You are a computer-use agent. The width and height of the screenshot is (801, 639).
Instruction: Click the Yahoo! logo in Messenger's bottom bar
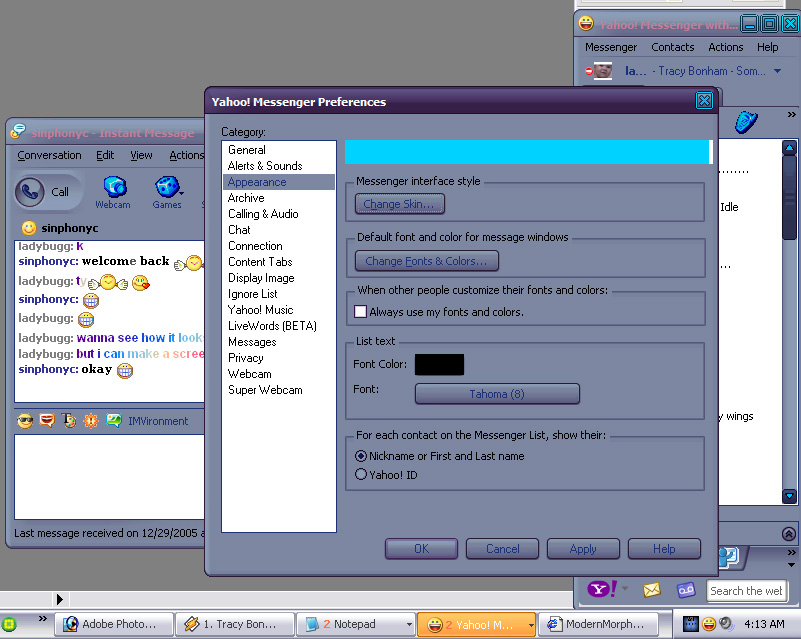pos(602,589)
